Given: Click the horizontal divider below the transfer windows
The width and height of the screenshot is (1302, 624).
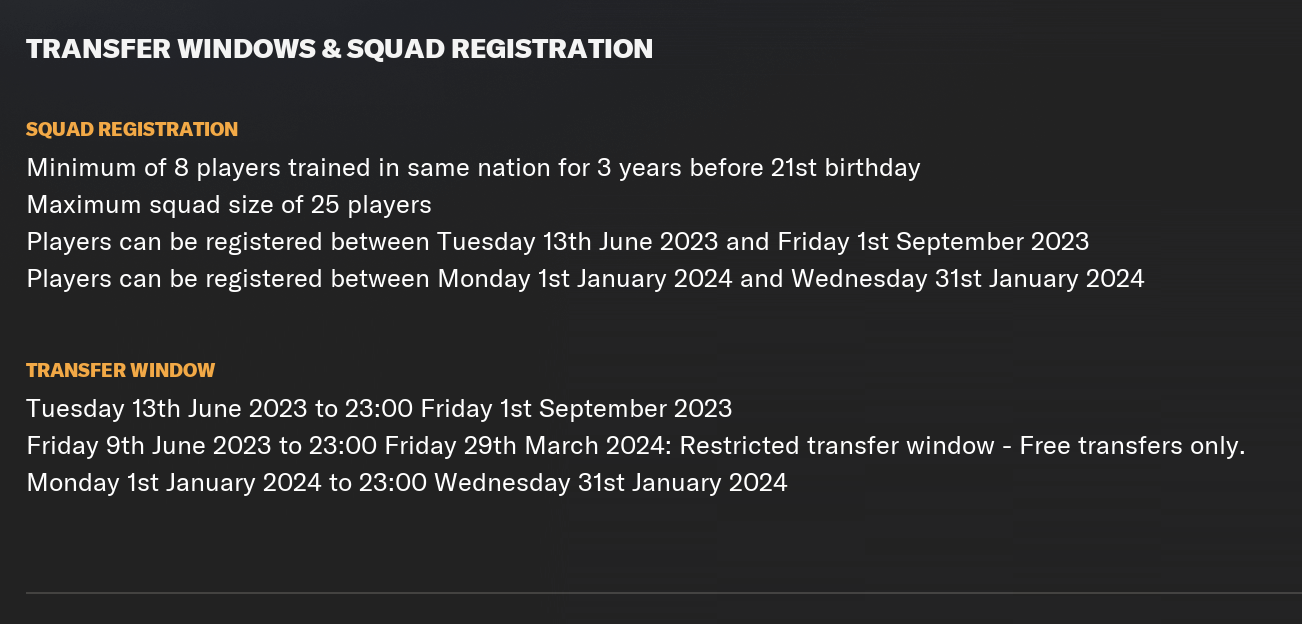Looking at the screenshot, I should [x=664, y=593].
